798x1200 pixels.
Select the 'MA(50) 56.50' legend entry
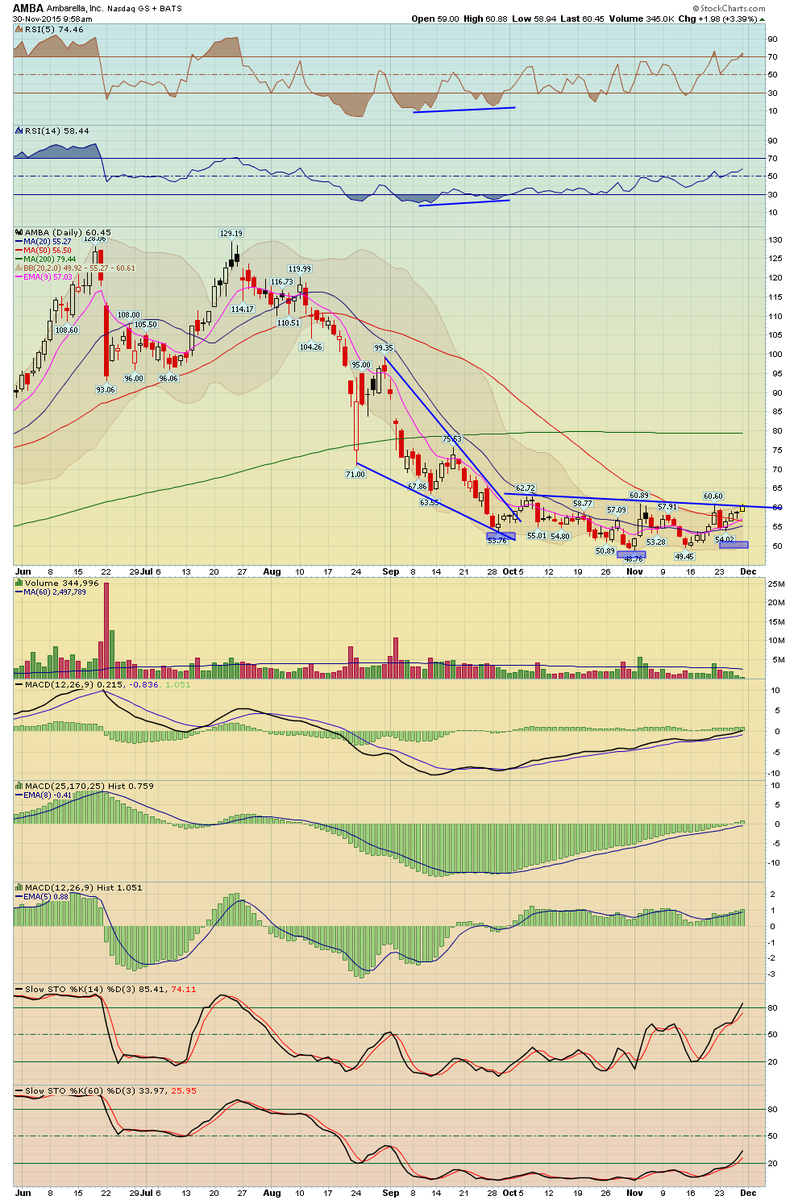49,250
